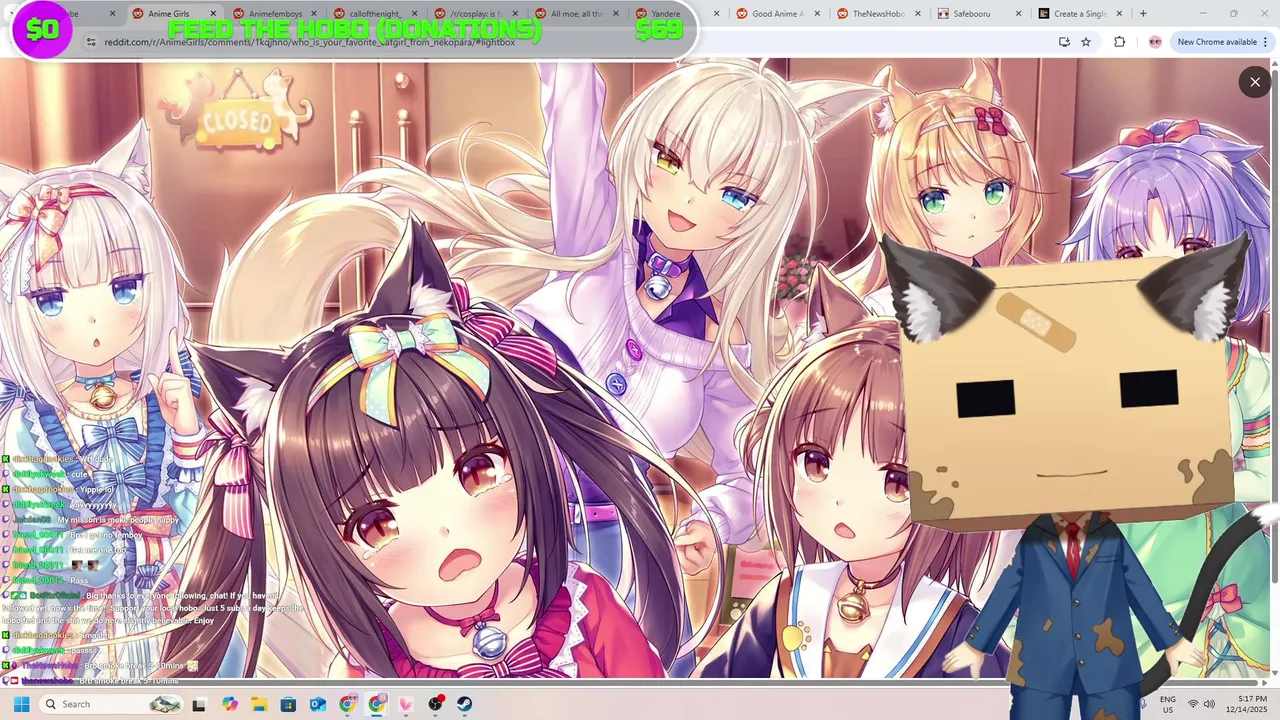Open the Extensions puzzle icon
Image resolution: width=1280 pixels, height=720 pixels.
[1119, 42]
